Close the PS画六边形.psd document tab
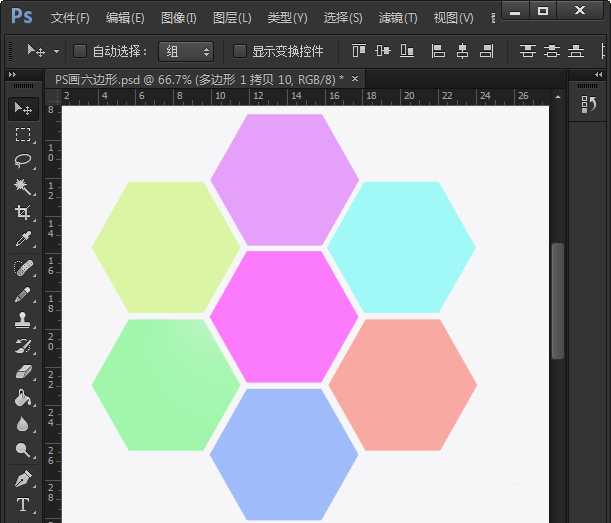 click(x=354, y=78)
